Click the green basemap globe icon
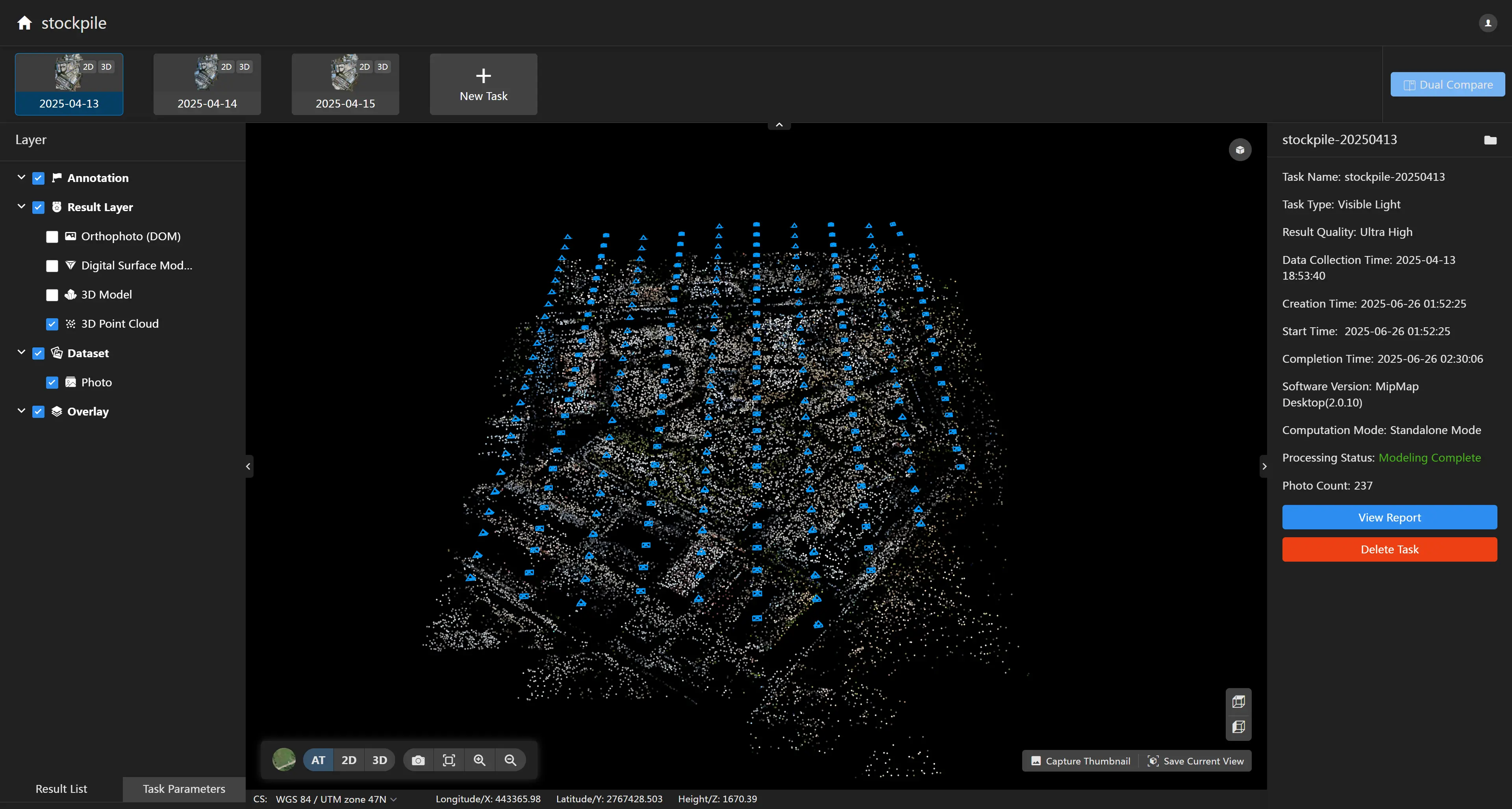This screenshot has height=809, width=1512. click(284, 760)
